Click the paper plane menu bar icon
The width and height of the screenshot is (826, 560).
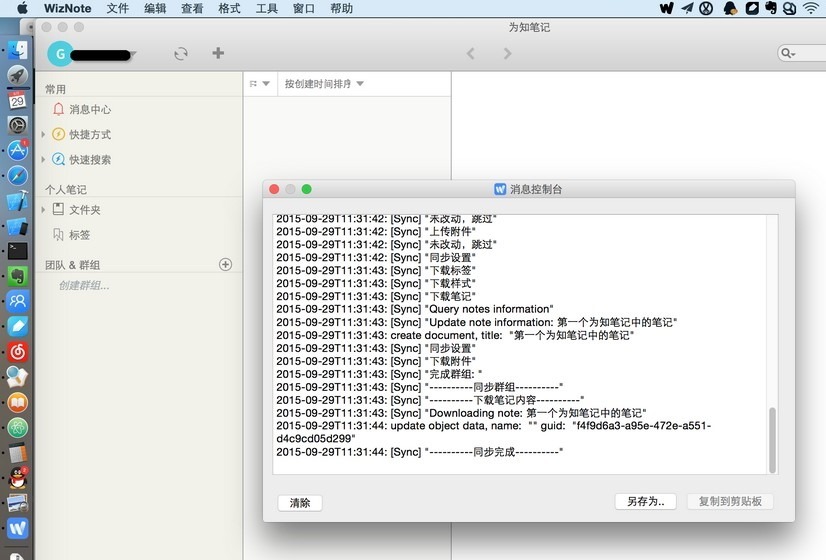pos(687,8)
